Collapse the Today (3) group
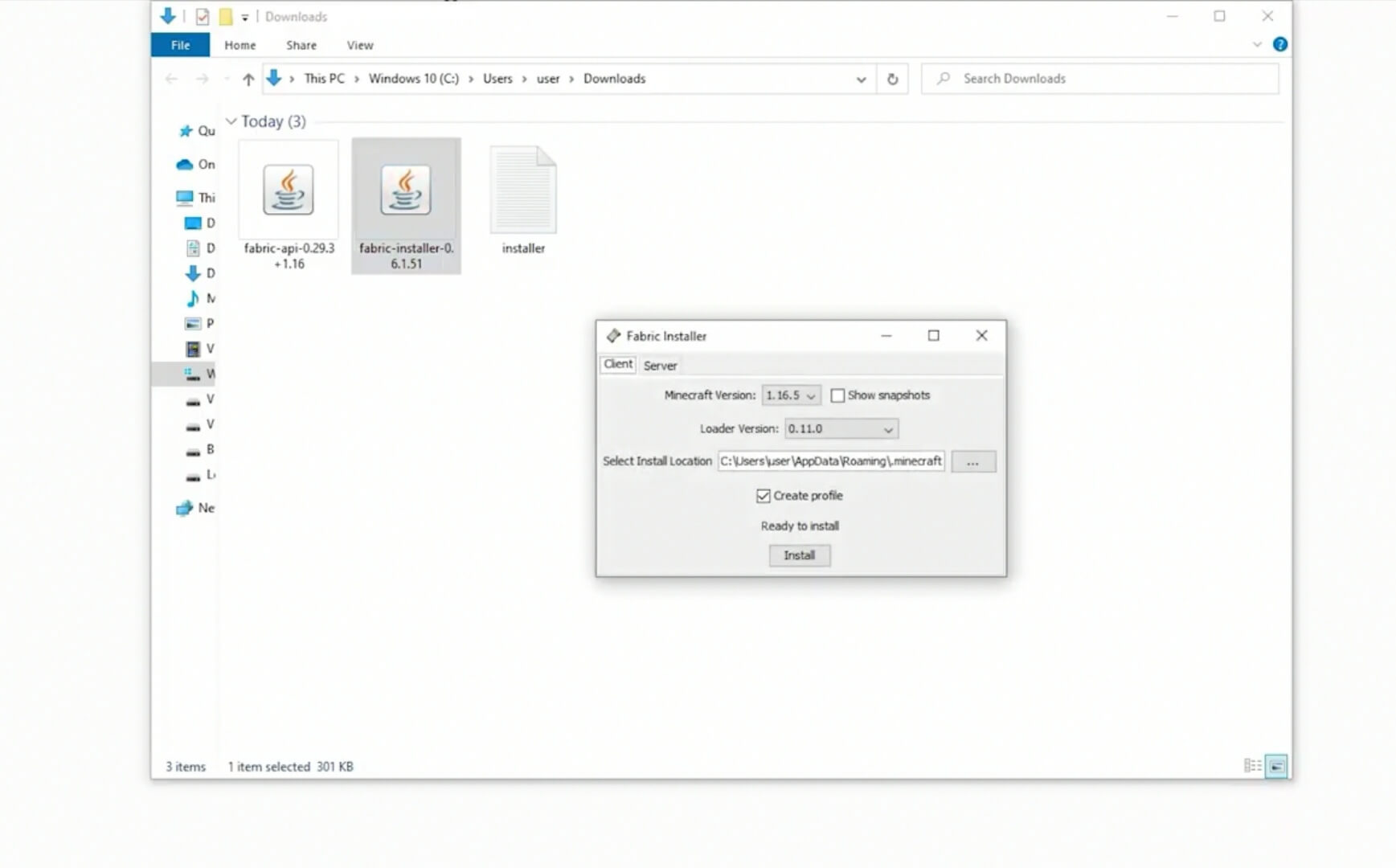This screenshot has width=1396, height=868. point(231,121)
